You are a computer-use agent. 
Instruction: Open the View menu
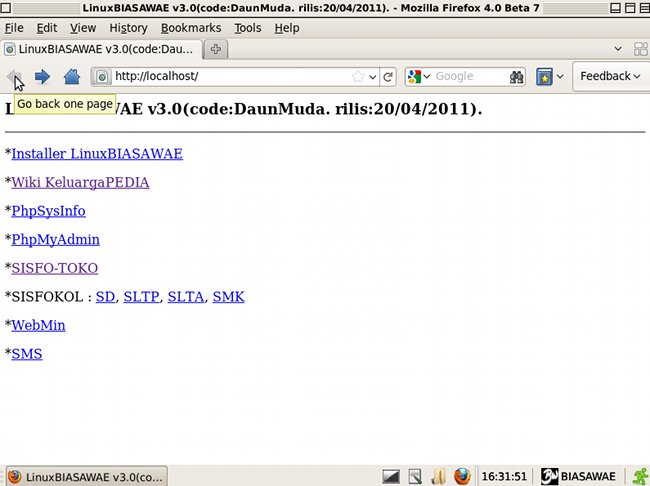point(83,28)
